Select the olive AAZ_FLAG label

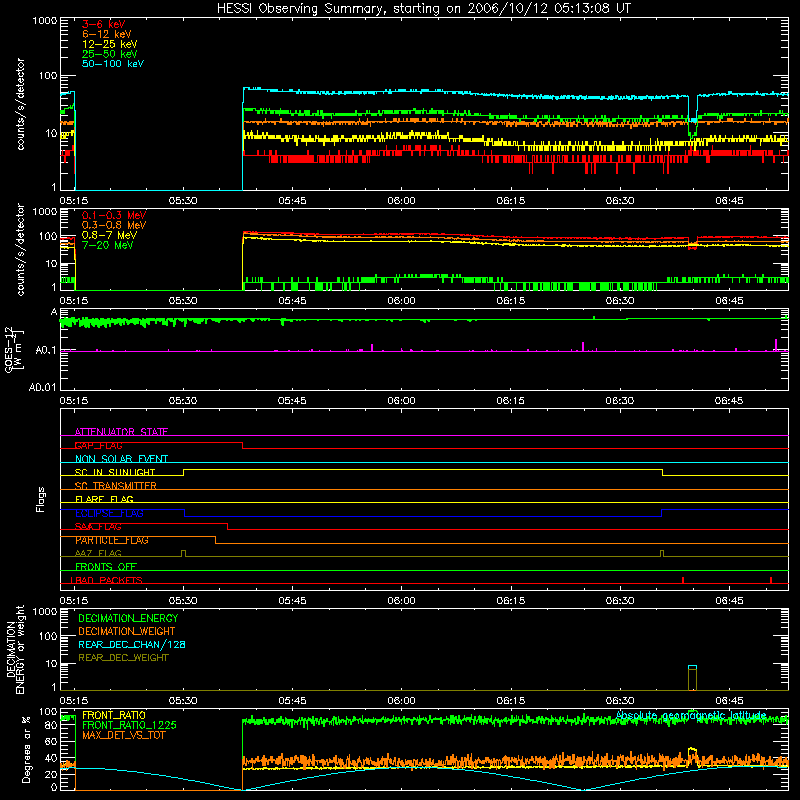point(98,553)
